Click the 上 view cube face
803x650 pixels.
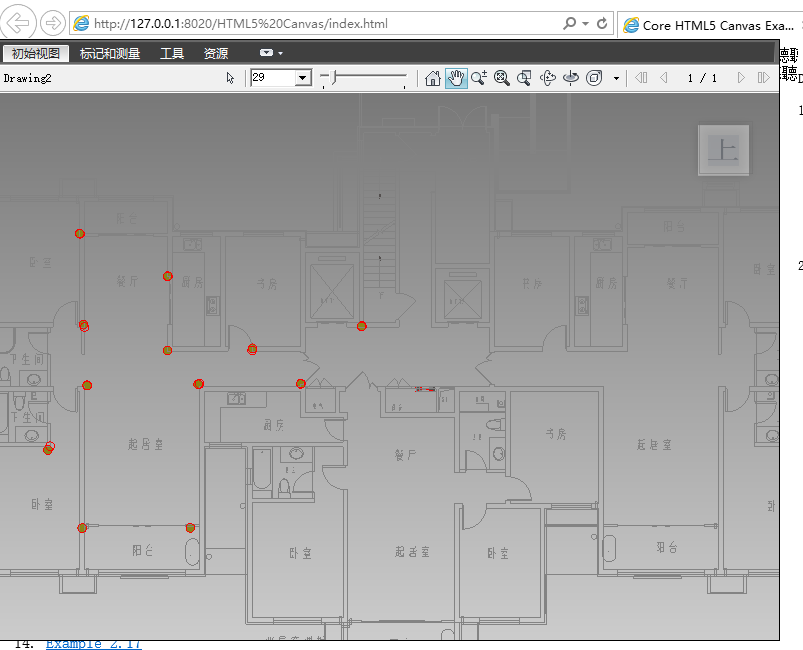point(723,150)
